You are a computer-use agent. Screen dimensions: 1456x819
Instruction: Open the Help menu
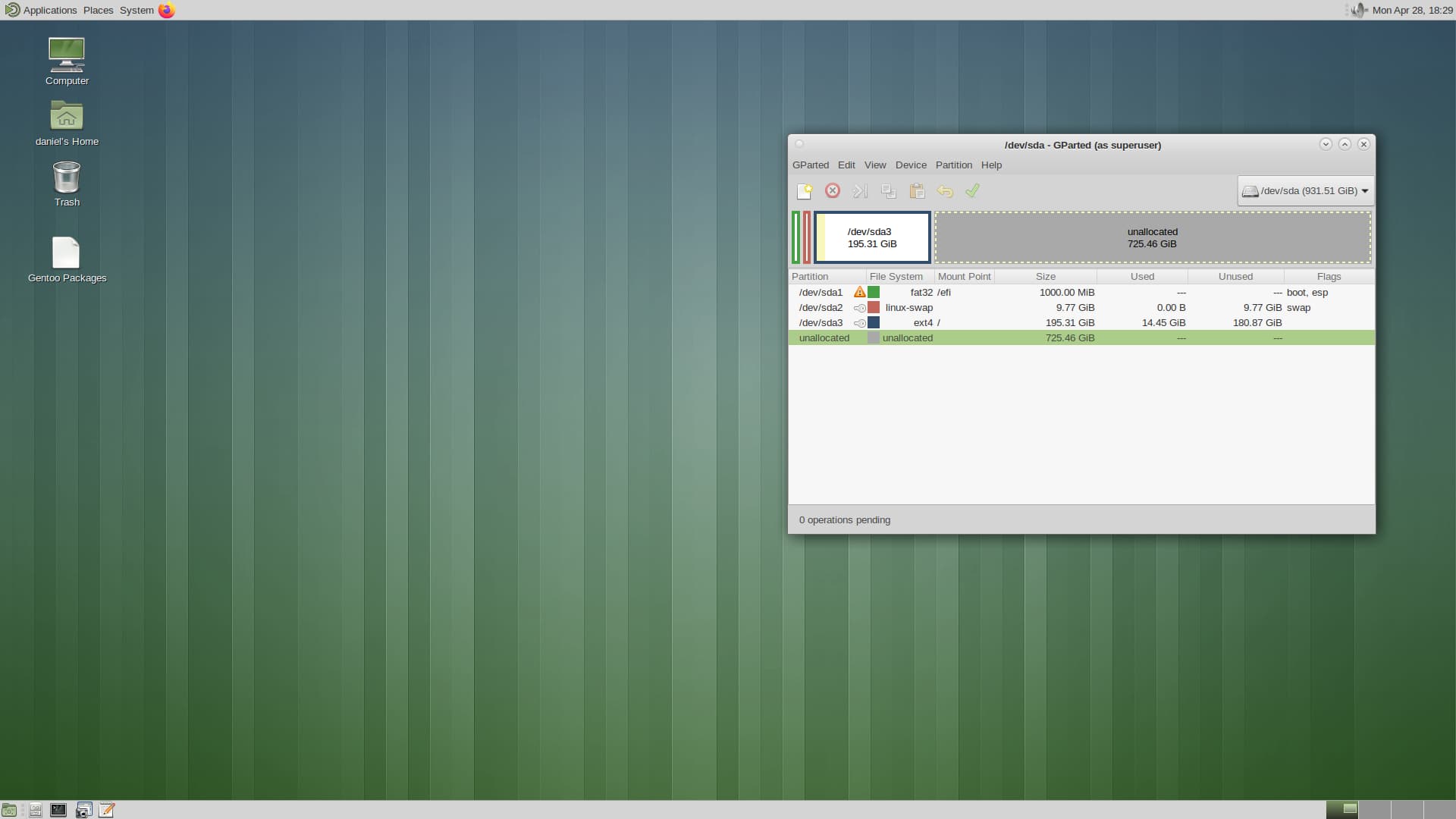[991, 165]
